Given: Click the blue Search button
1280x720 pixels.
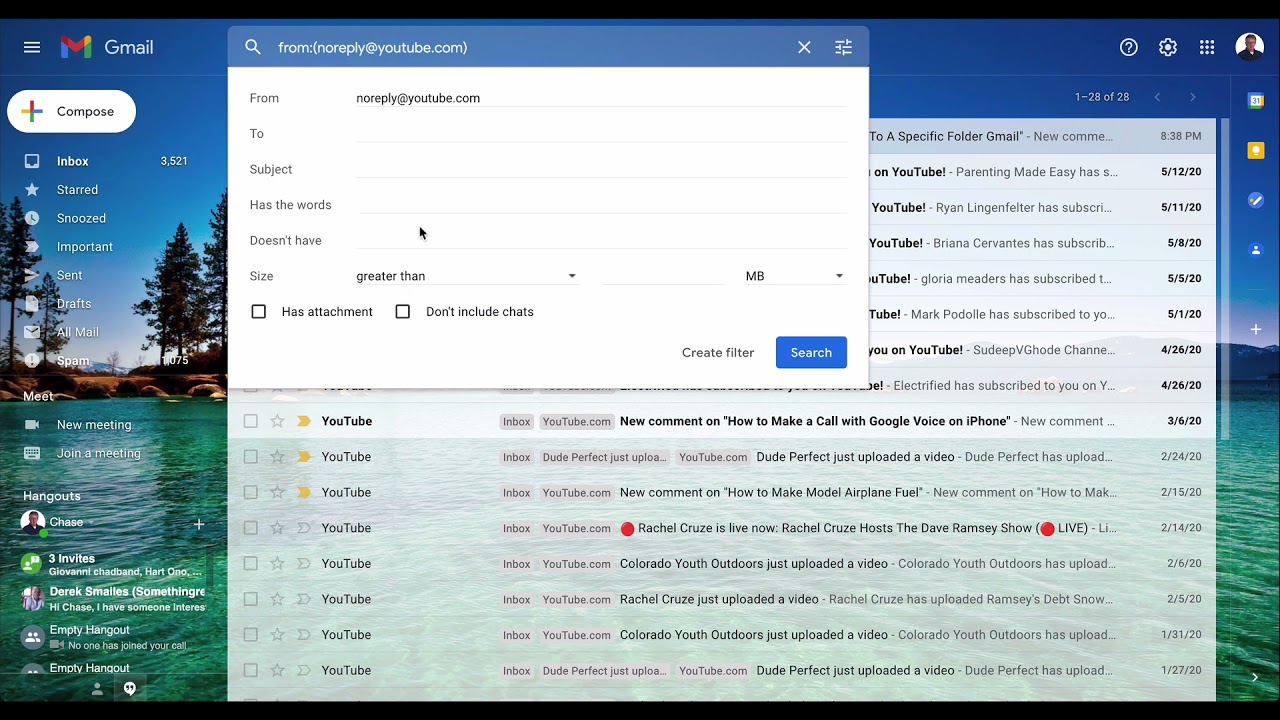Looking at the screenshot, I should (x=811, y=352).
